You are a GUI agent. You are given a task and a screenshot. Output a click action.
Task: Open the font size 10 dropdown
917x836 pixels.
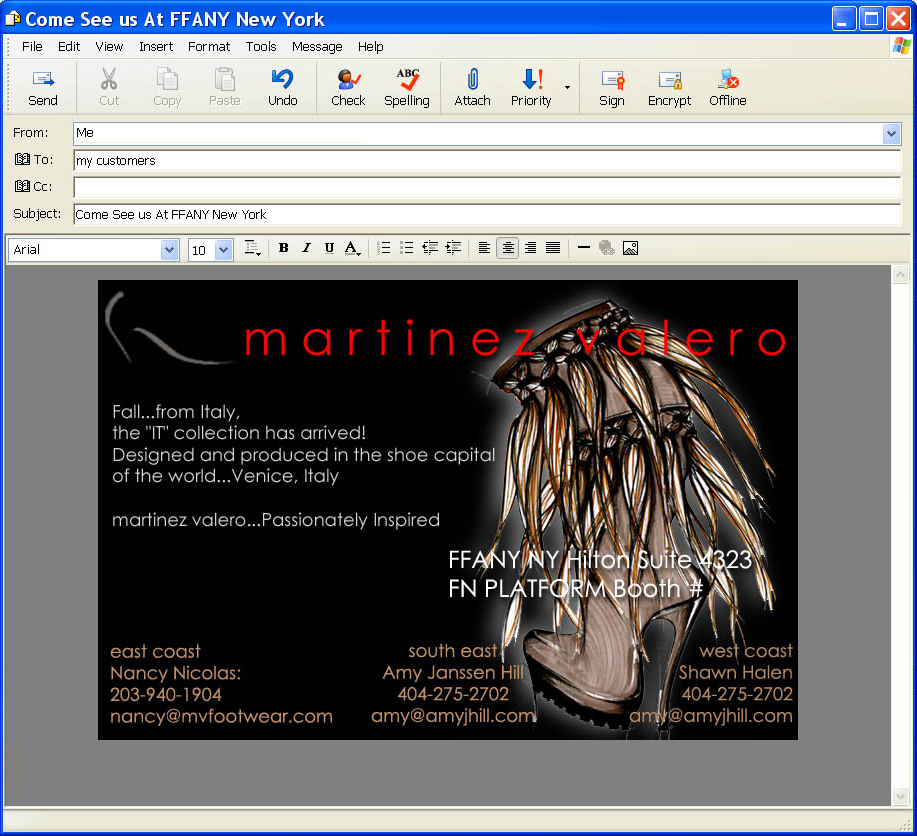click(x=223, y=250)
